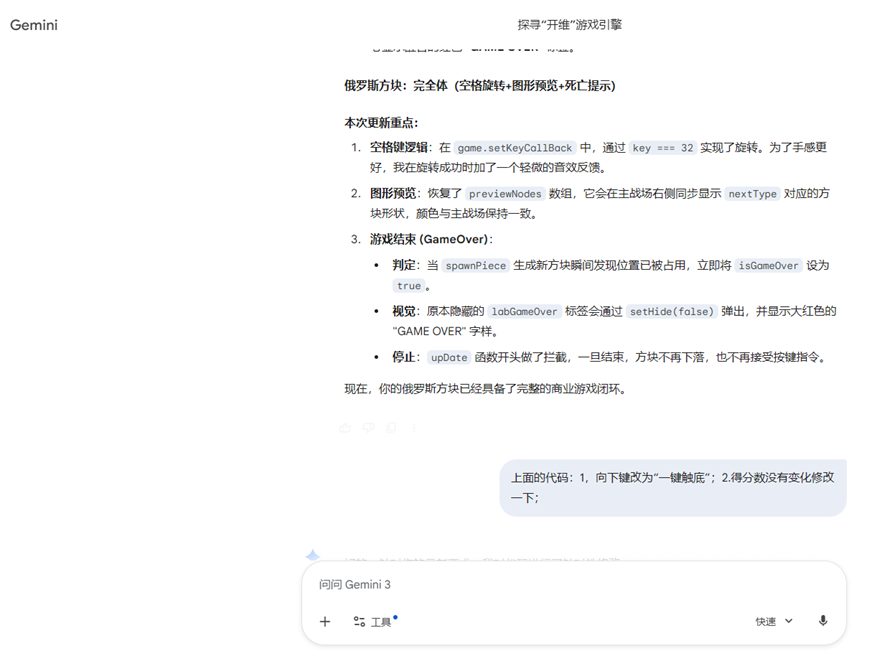
Task: Click the 停止 bullet label
Action: coord(404,358)
